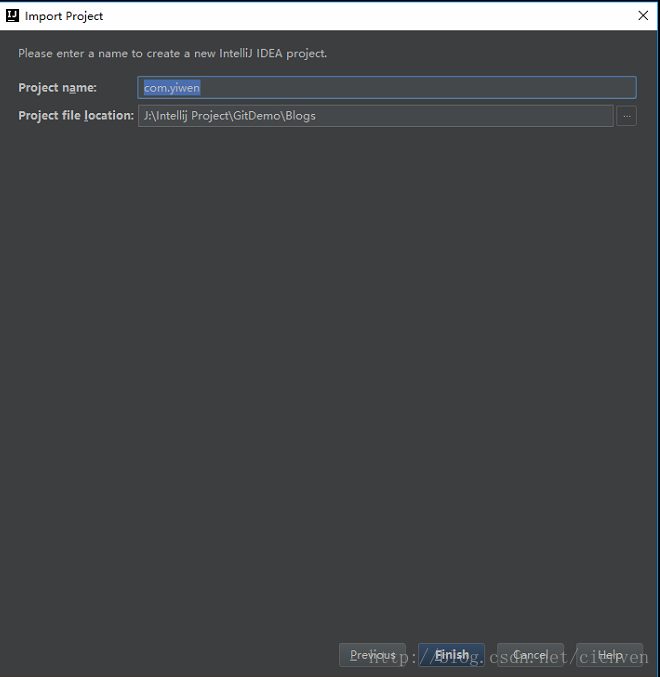This screenshot has width=660, height=677.
Task: Click the "Import Project" window title
Action: [x=64, y=16]
